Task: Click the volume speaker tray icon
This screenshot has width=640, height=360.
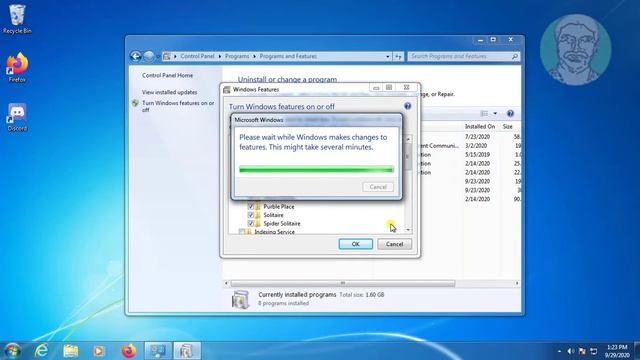Action: point(571,351)
